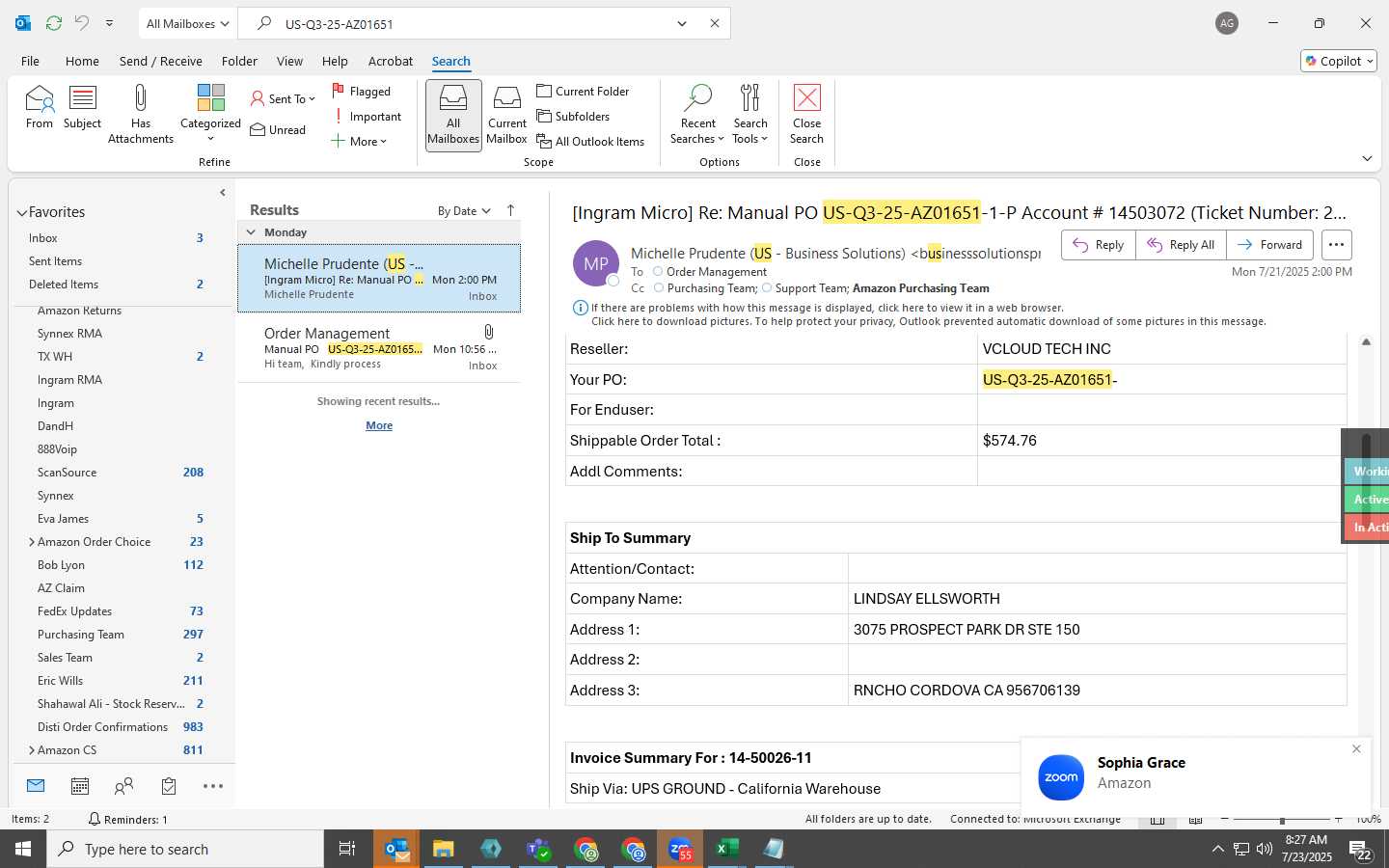Filter results by Important
Viewport: 1389px width, 868px height.
(367, 116)
